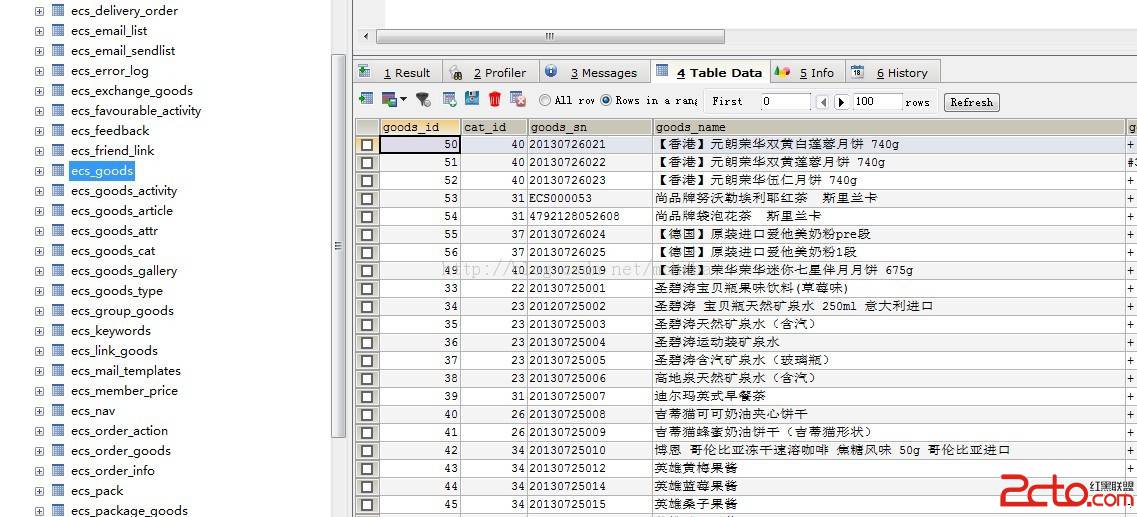The image size is (1137, 517).
Task: Expand the ecs_goods table node
Action: 39,171
